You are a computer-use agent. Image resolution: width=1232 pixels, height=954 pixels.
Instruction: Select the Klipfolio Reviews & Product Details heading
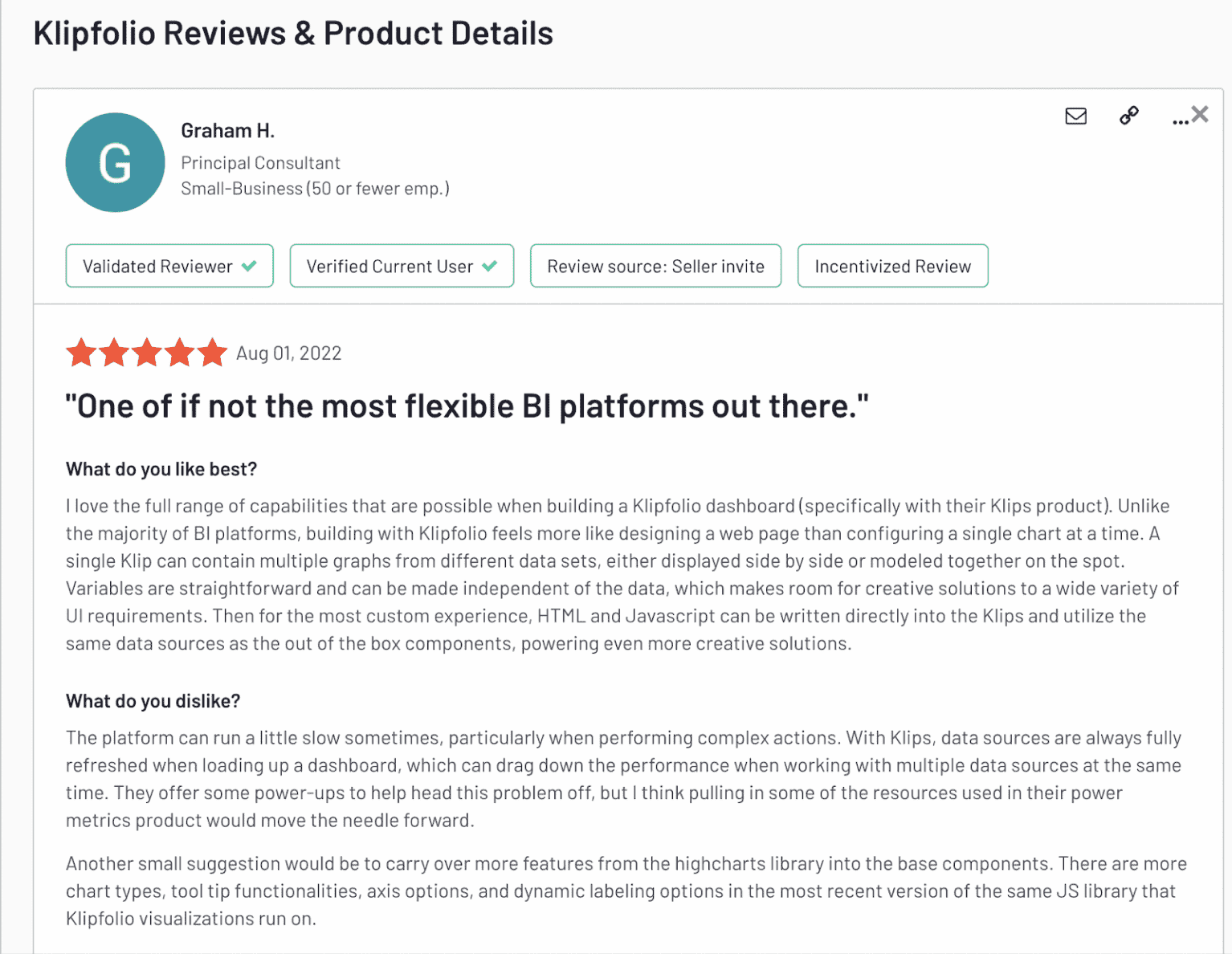[292, 32]
